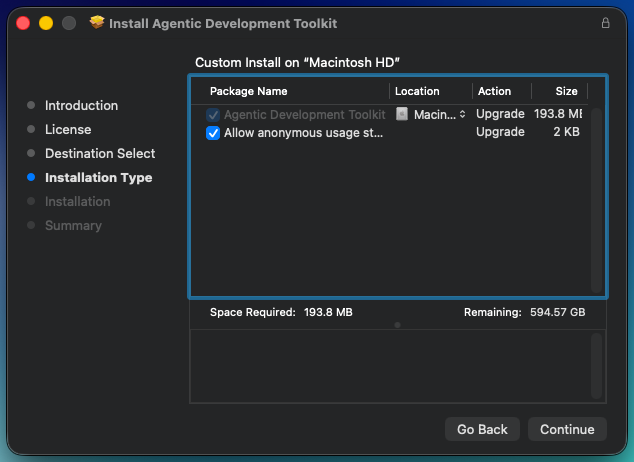
Task: Click the Macintosh HD disk icon
Action: 402,114
